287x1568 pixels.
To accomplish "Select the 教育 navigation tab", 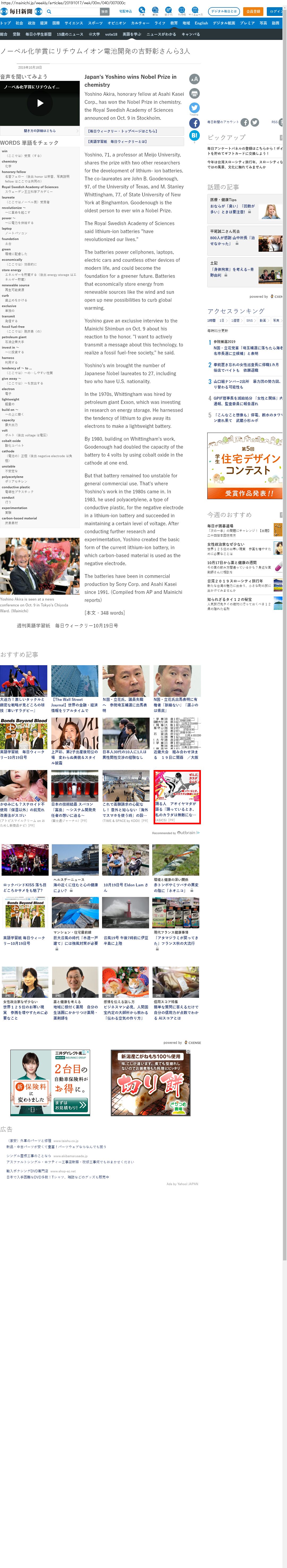I will coord(174,23).
